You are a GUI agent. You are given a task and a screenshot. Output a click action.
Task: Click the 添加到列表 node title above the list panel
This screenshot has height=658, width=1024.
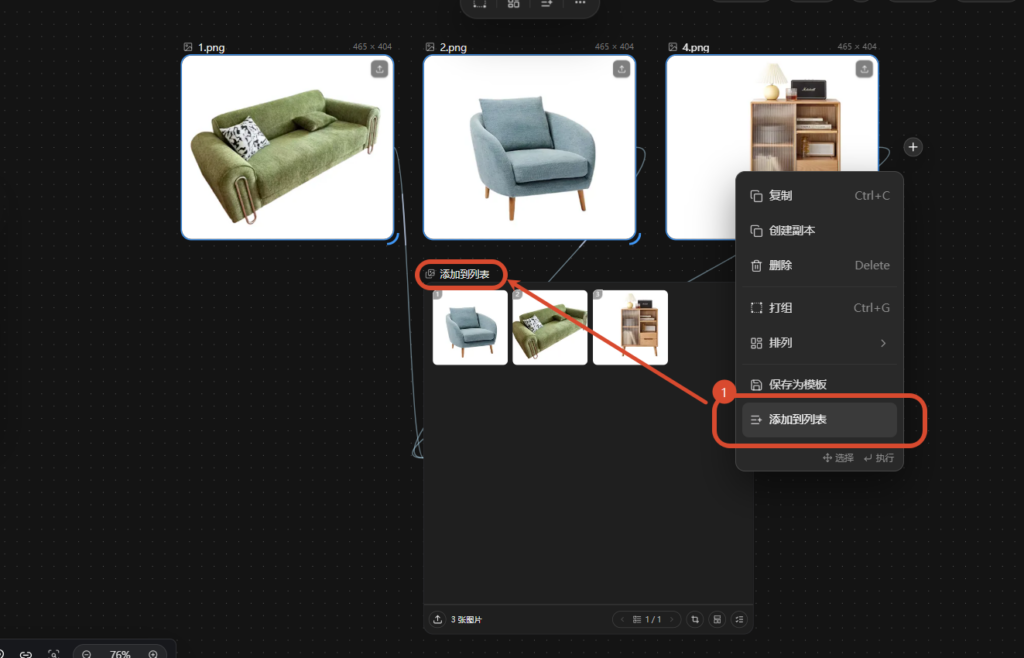(x=464, y=274)
